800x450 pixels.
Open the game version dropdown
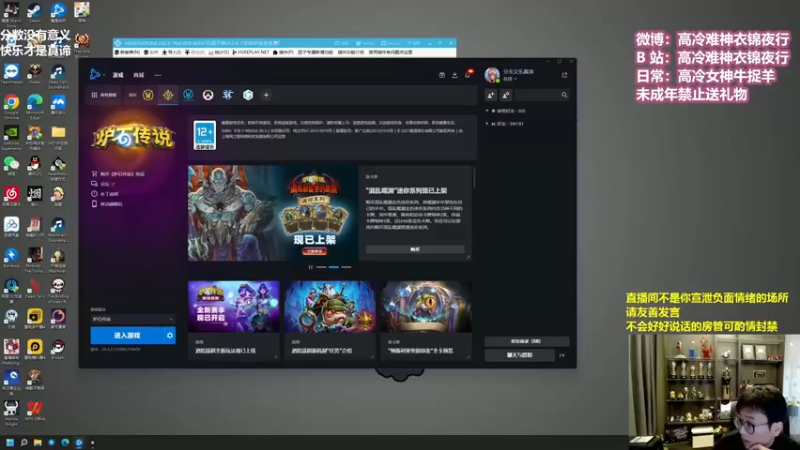click(133, 319)
